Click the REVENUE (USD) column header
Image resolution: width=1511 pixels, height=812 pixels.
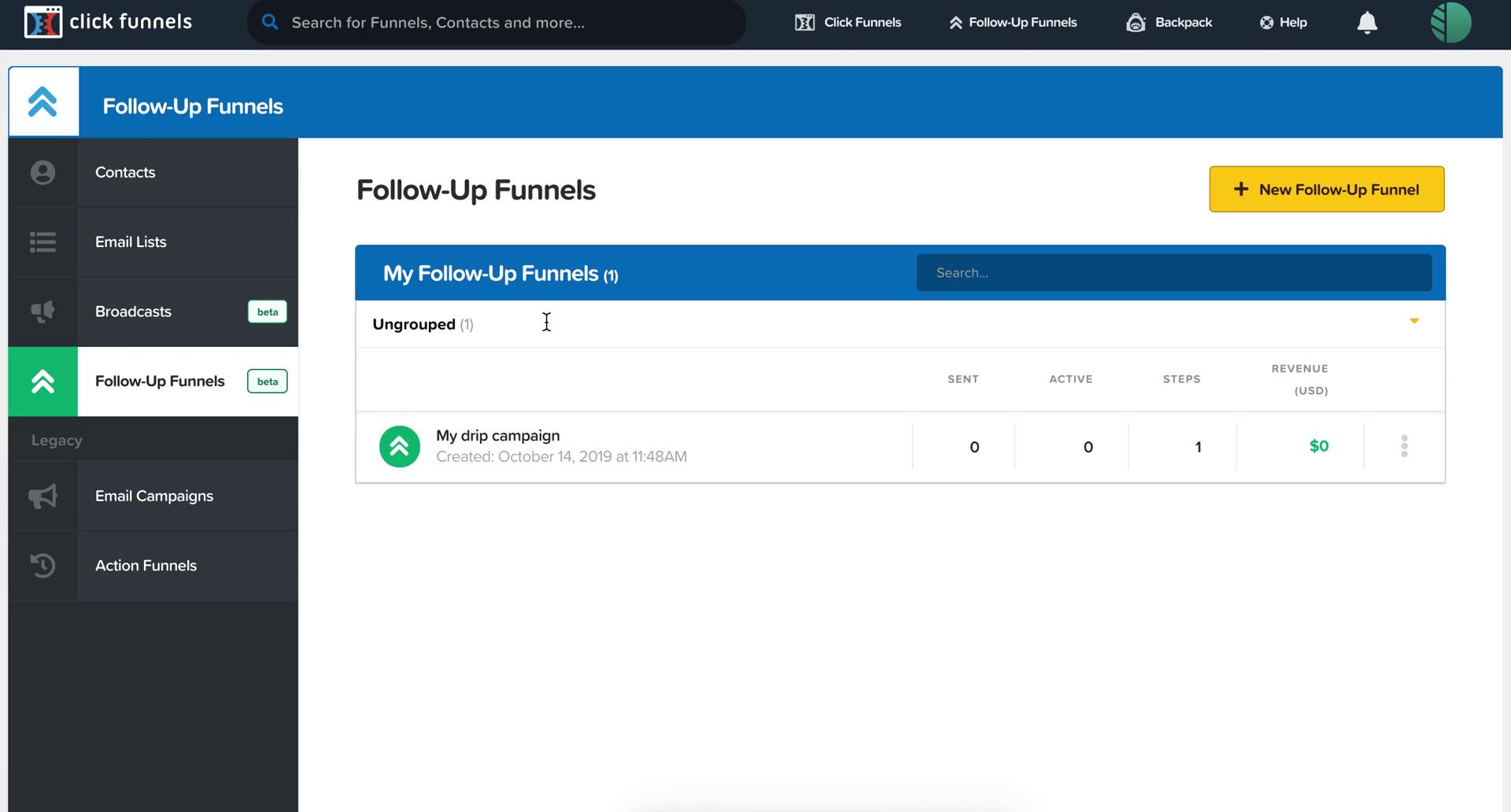pyautogui.click(x=1299, y=379)
